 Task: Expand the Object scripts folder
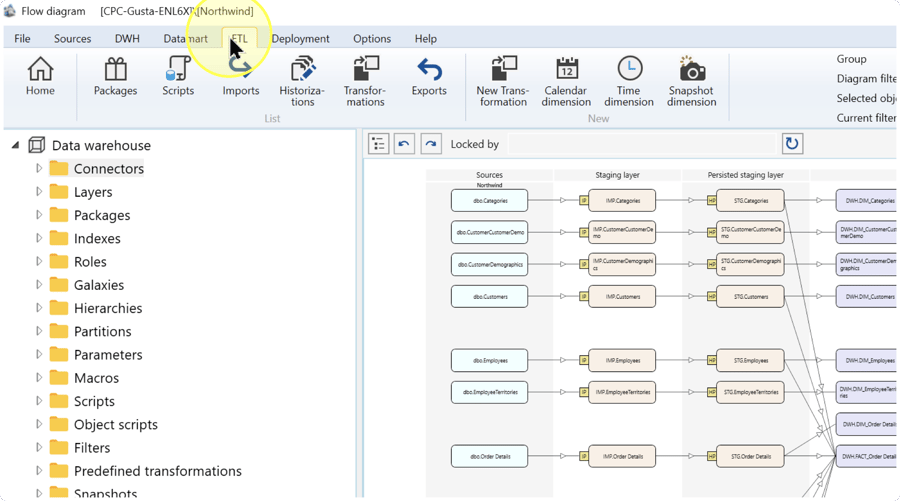(x=38, y=424)
